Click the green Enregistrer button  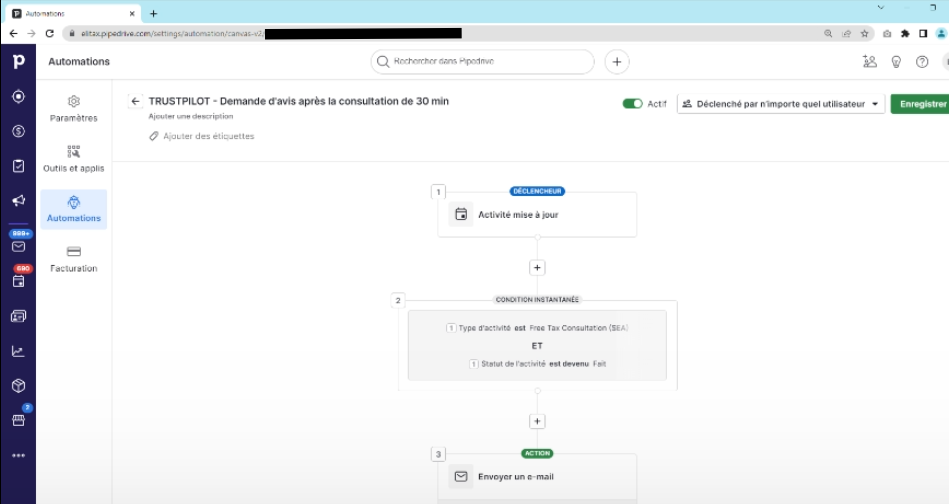[x=921, y=104]
